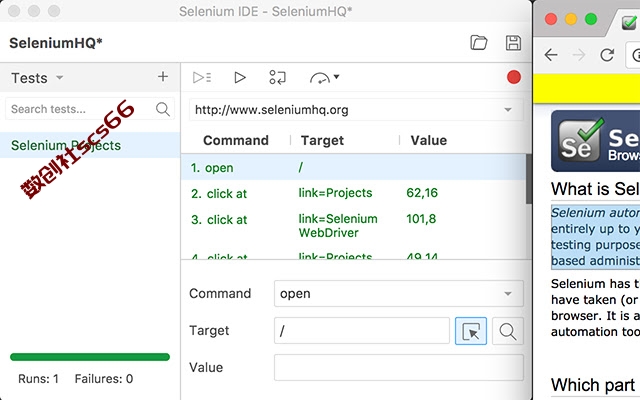Click the Command column header
This screenshot has width=640, height=400.
[x=236, y=140]
